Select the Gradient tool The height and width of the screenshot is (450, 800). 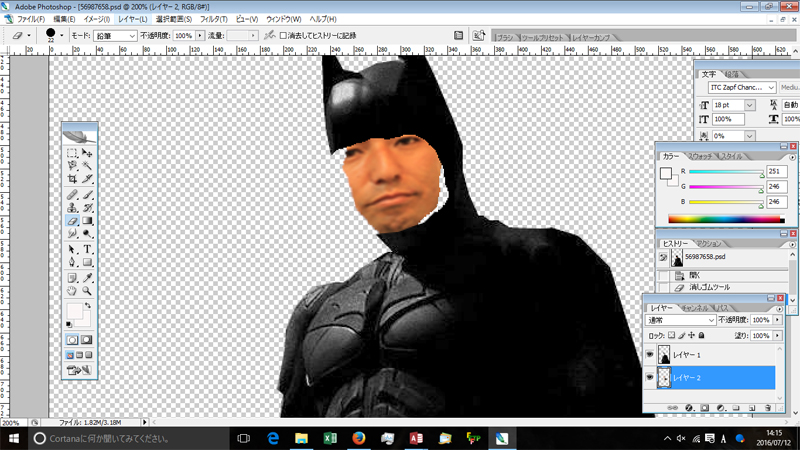[x=87, y=221]
